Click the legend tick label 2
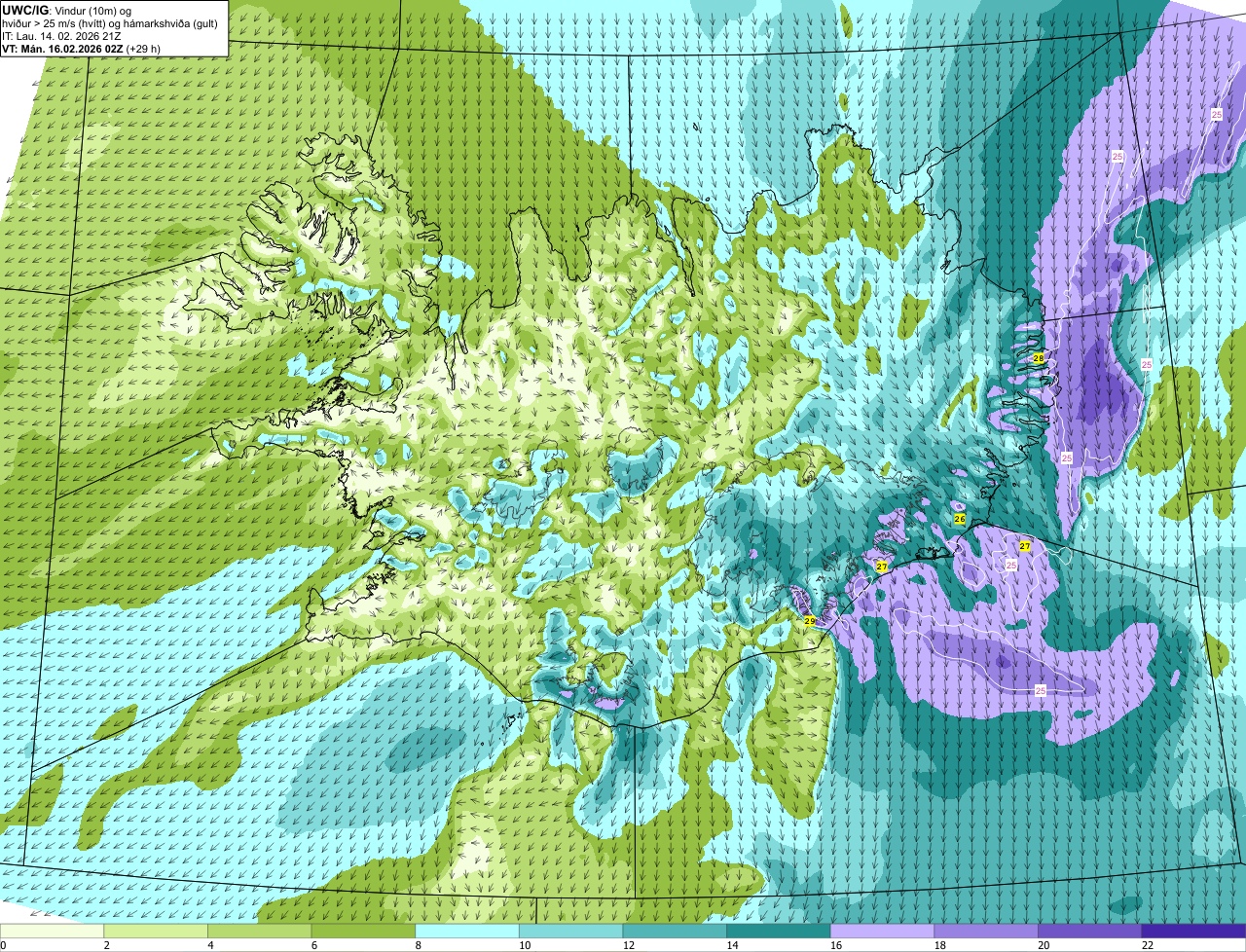The image size is (1246, 952). 106,945
